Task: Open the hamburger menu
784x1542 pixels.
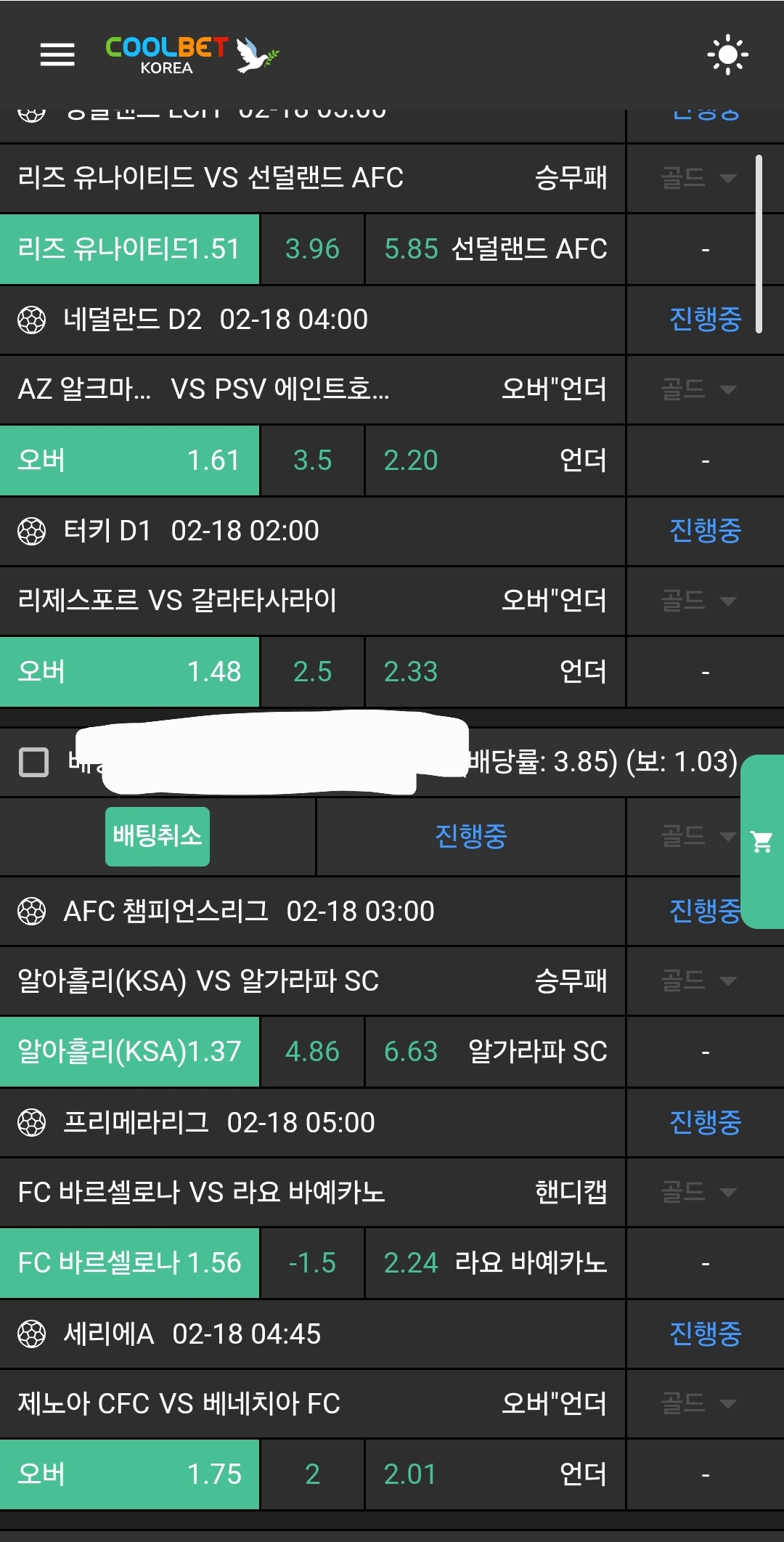Action: pyautogui.click(x=57, y=54)
